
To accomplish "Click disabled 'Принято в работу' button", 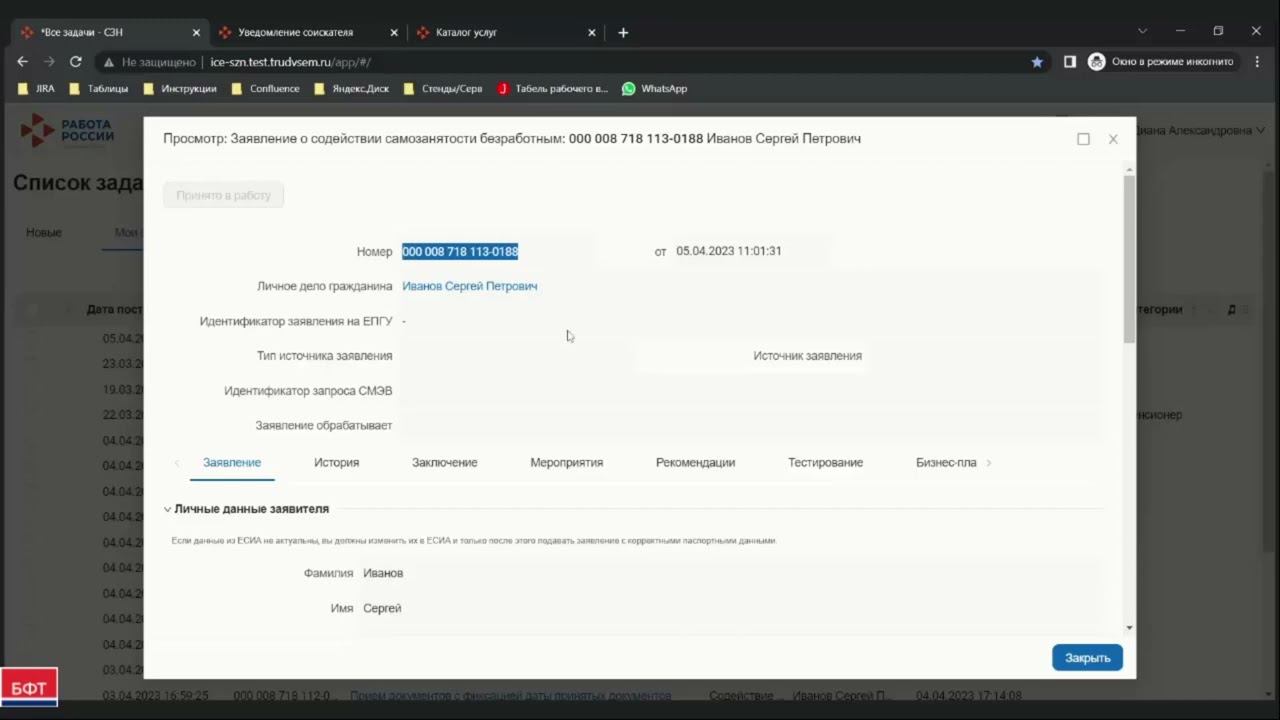I will point(224,195).
